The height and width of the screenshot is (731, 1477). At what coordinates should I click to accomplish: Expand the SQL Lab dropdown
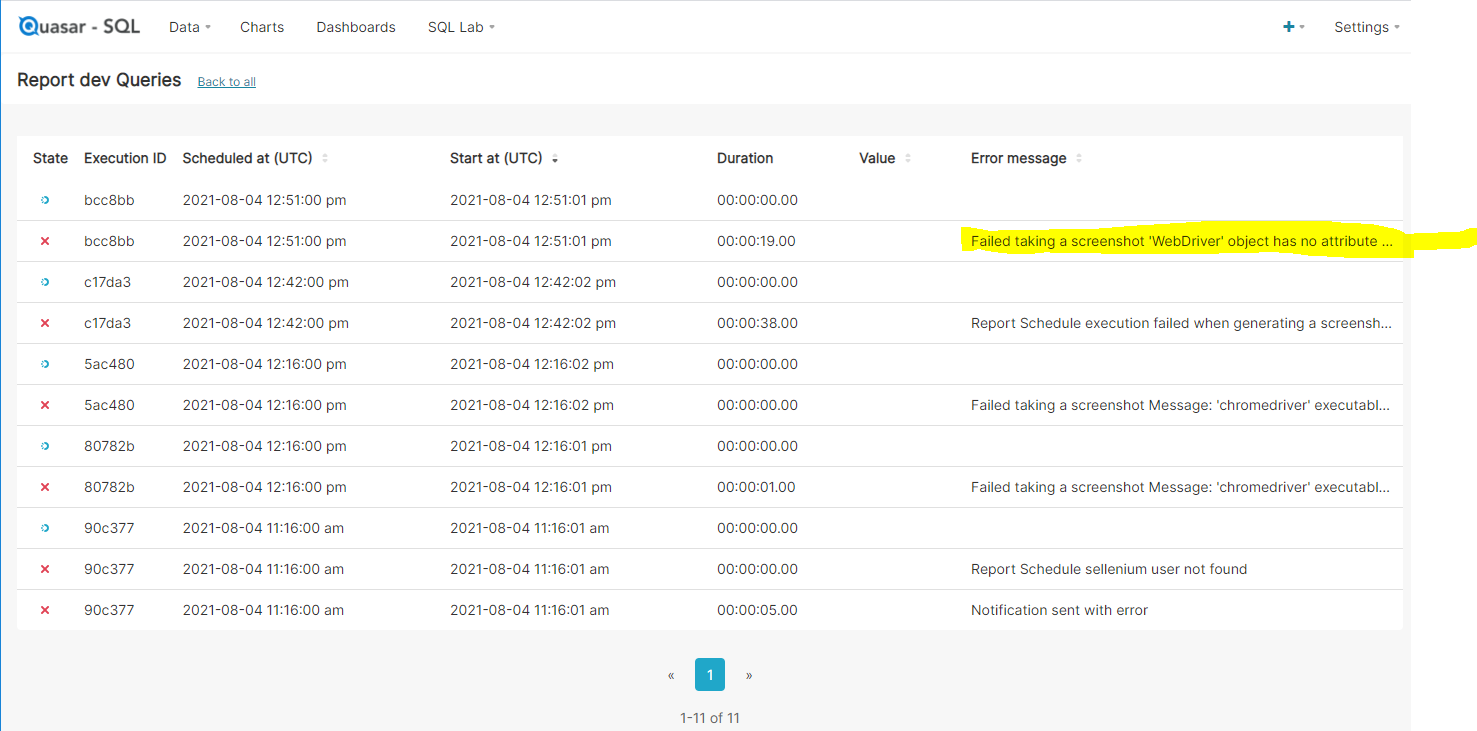pos(460,27)
